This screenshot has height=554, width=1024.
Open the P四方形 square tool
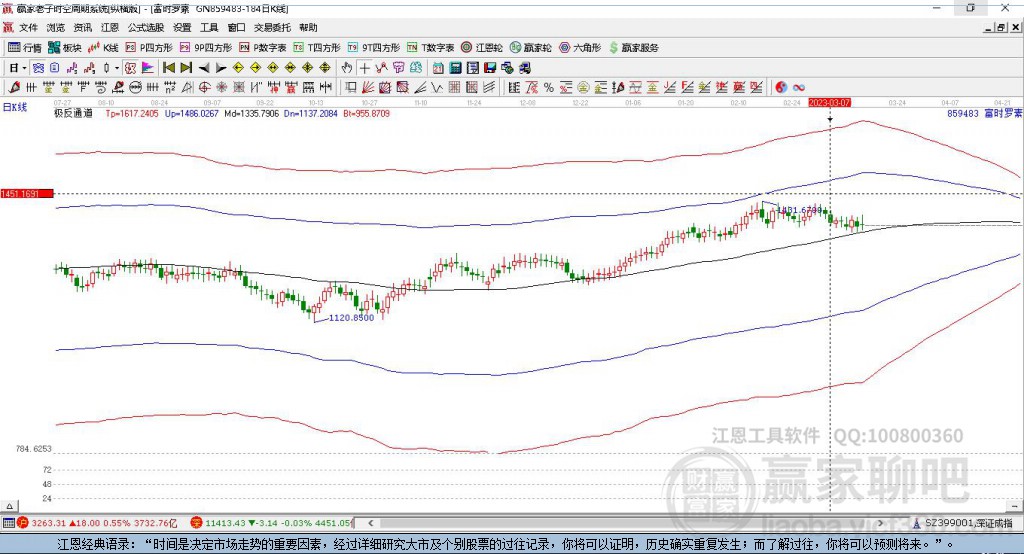(149, 48)
